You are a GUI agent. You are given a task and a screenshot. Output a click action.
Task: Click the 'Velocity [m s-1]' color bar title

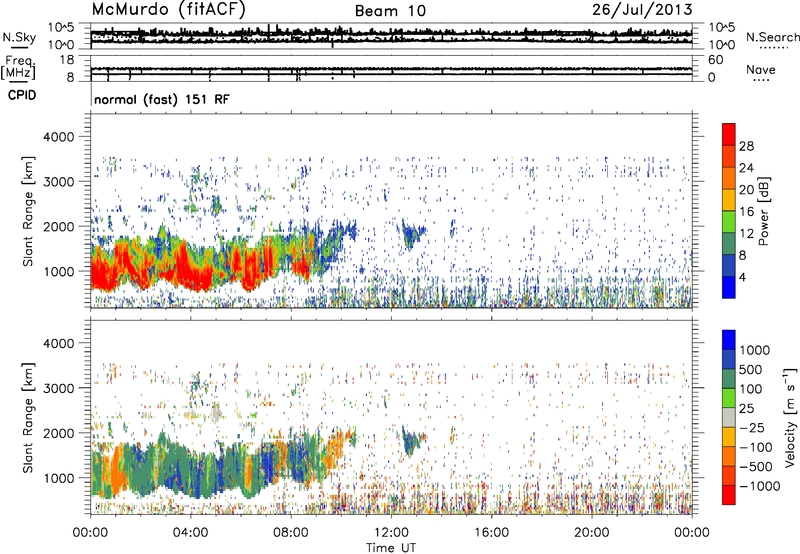coord(790,417)
